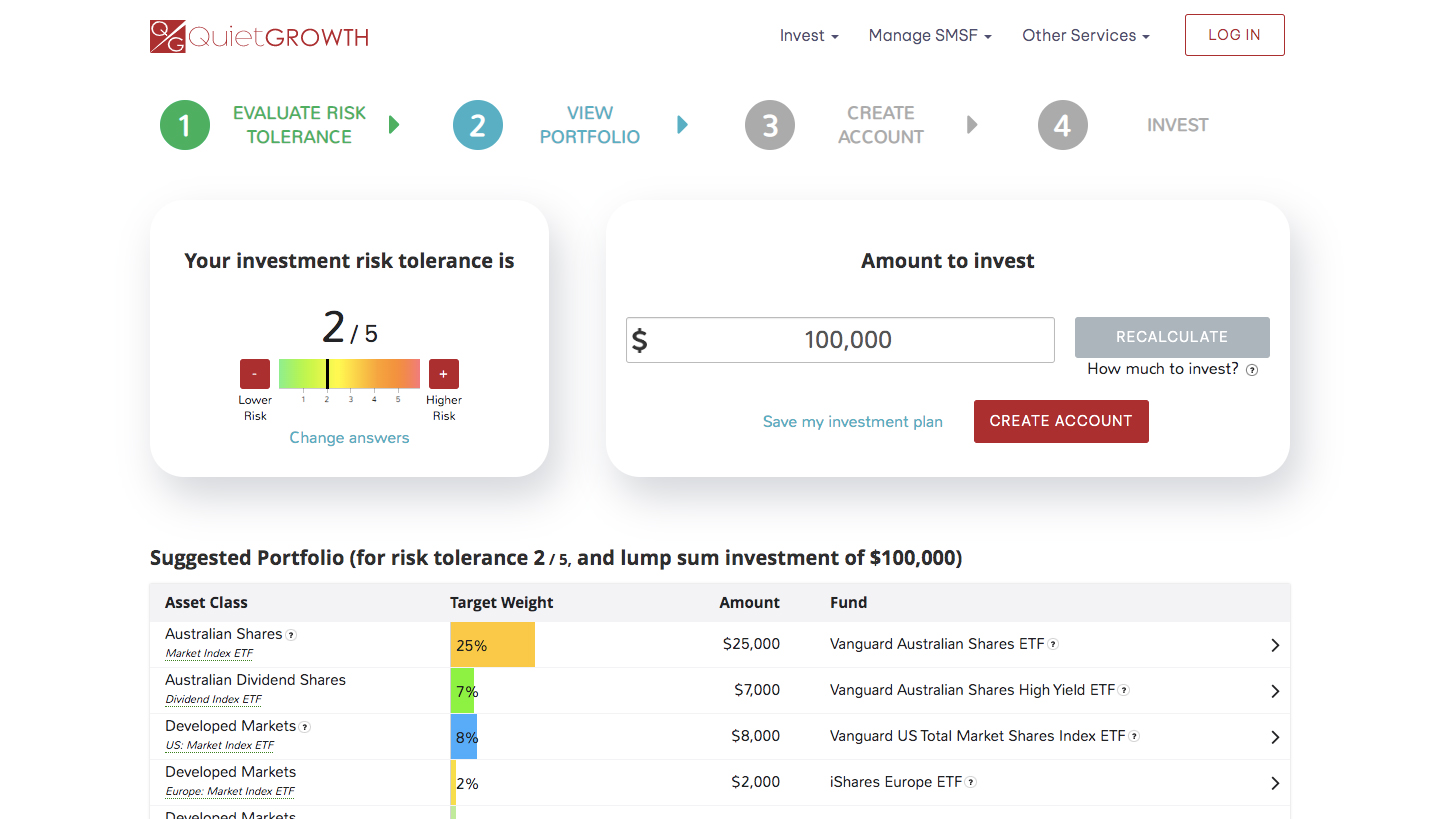Screen dimensions: 1440x819
Task: Expand the Australian Dividend Shares row chevron
Action: (1275, 691)
